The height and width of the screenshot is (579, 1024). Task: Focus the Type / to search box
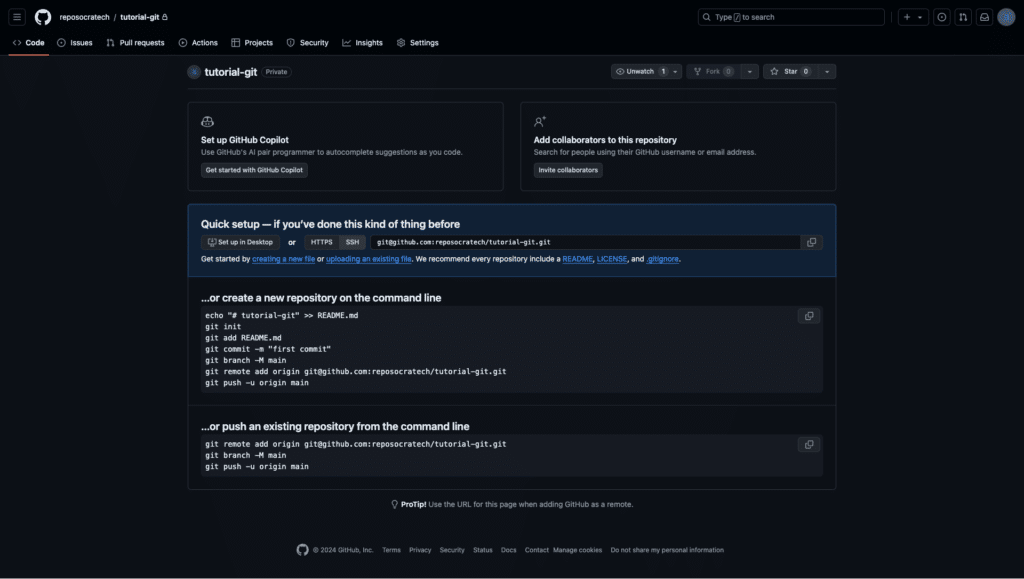791,17
